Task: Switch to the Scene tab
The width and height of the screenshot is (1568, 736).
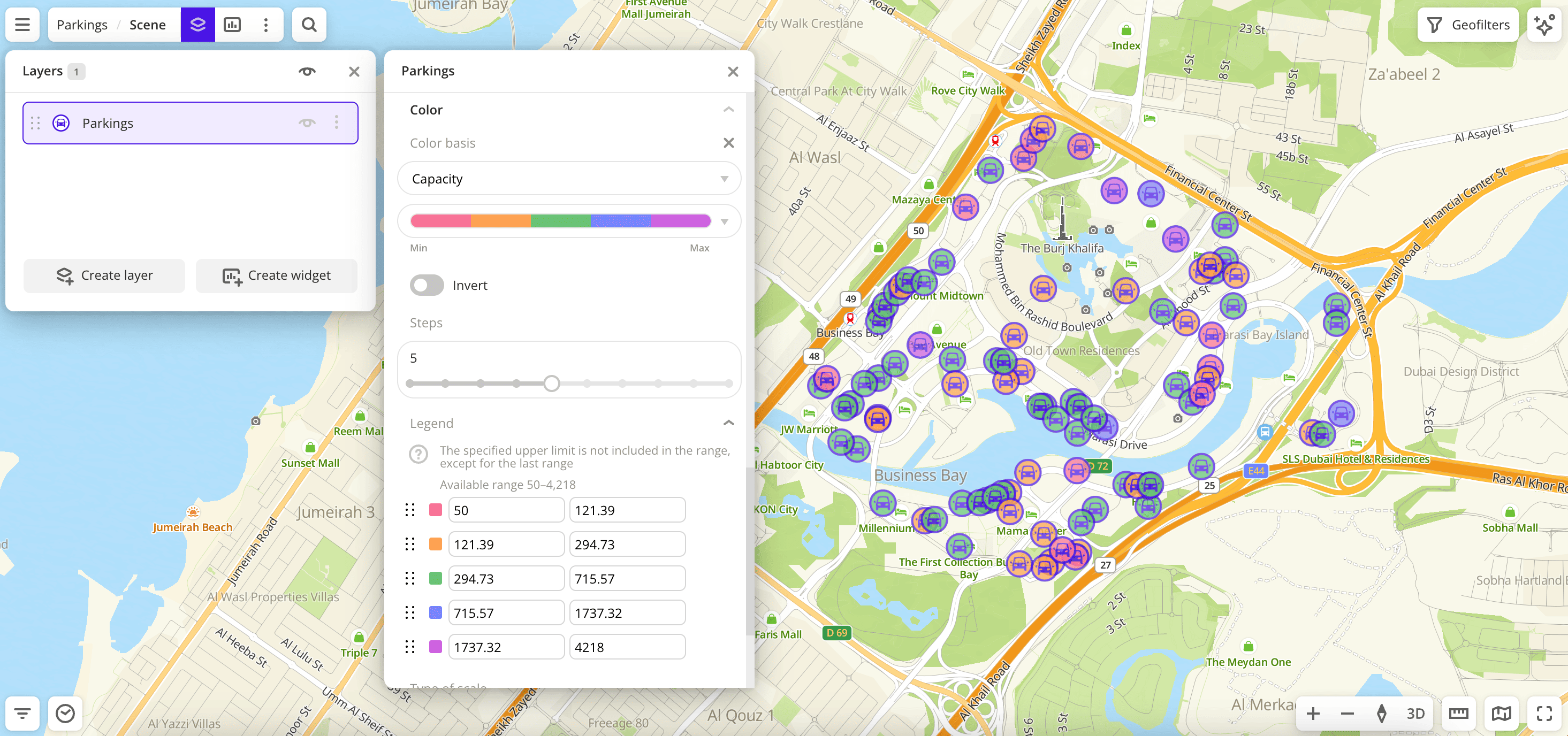Action: click(147, 25)
